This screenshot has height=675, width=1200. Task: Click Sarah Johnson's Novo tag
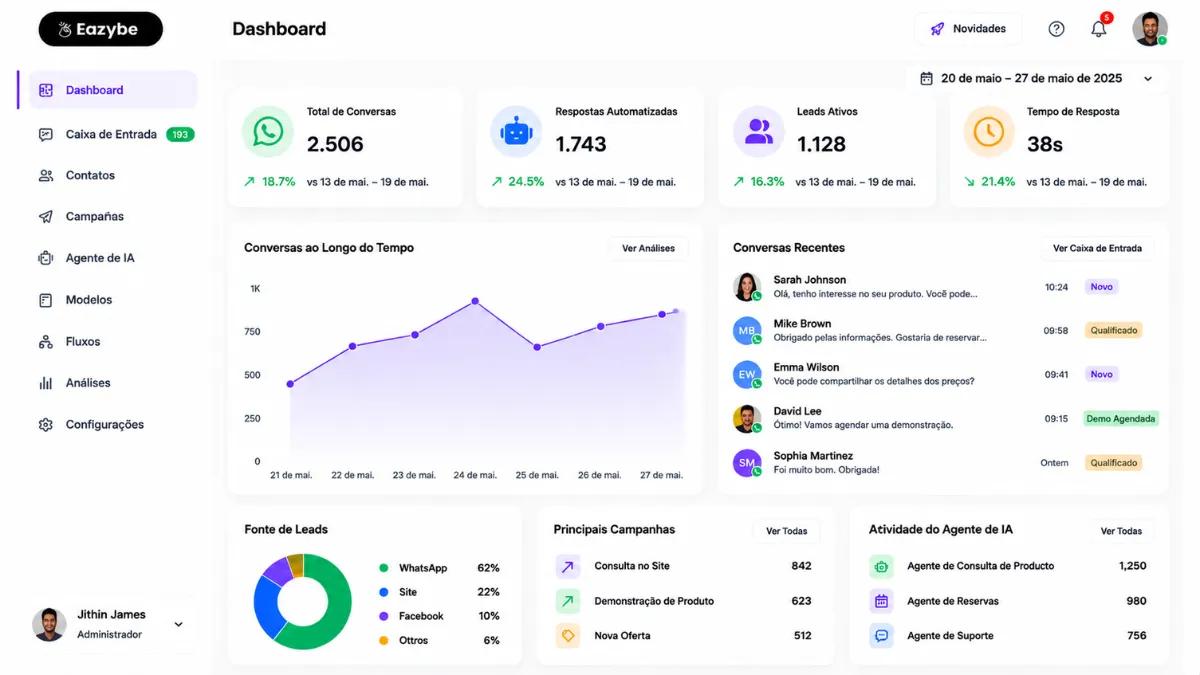(x=1101, y=287)
